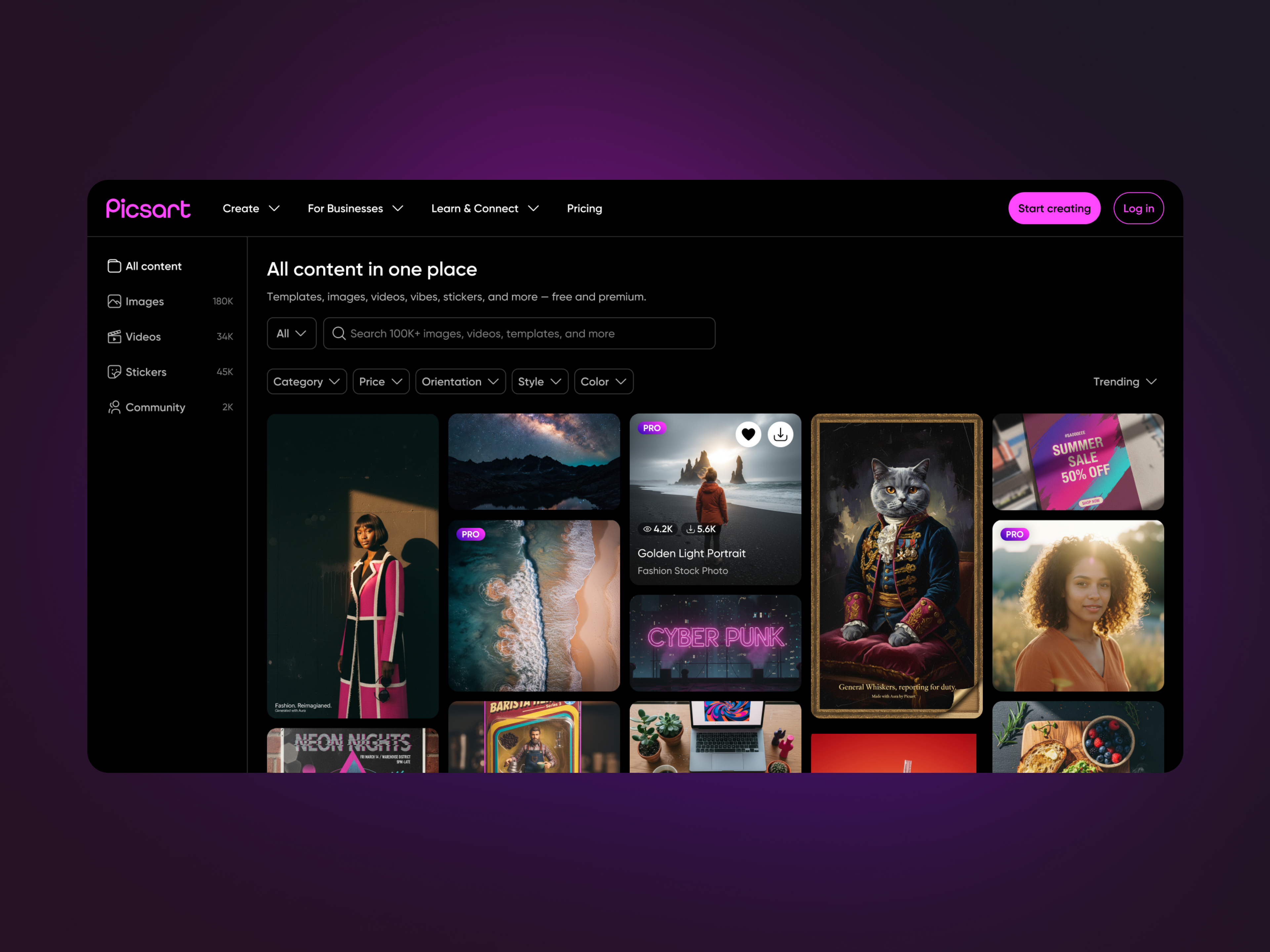Open the Color filter dropdown

click(x=604, y=381)
